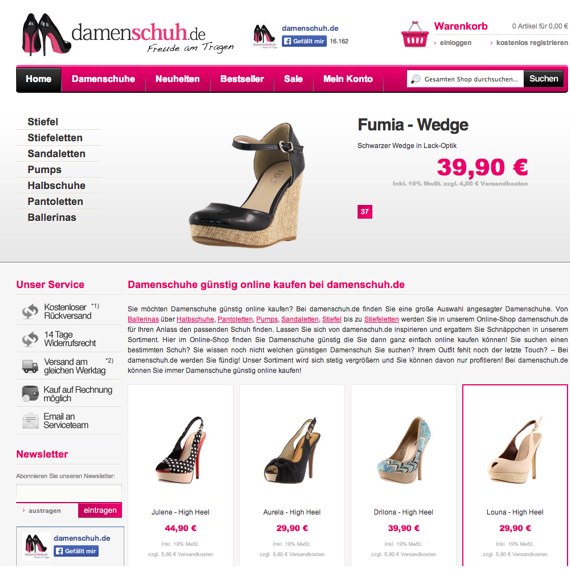The width and height of the screenshot is (570, 571).
Task: Click the Email an Serviceteam envelope icon
Action: pyautogui.click(x=30, y=421)
